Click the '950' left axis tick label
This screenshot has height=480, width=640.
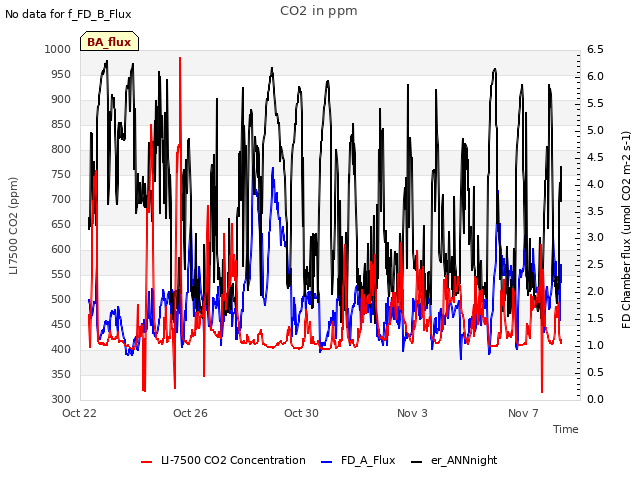(x=61, y=74)
